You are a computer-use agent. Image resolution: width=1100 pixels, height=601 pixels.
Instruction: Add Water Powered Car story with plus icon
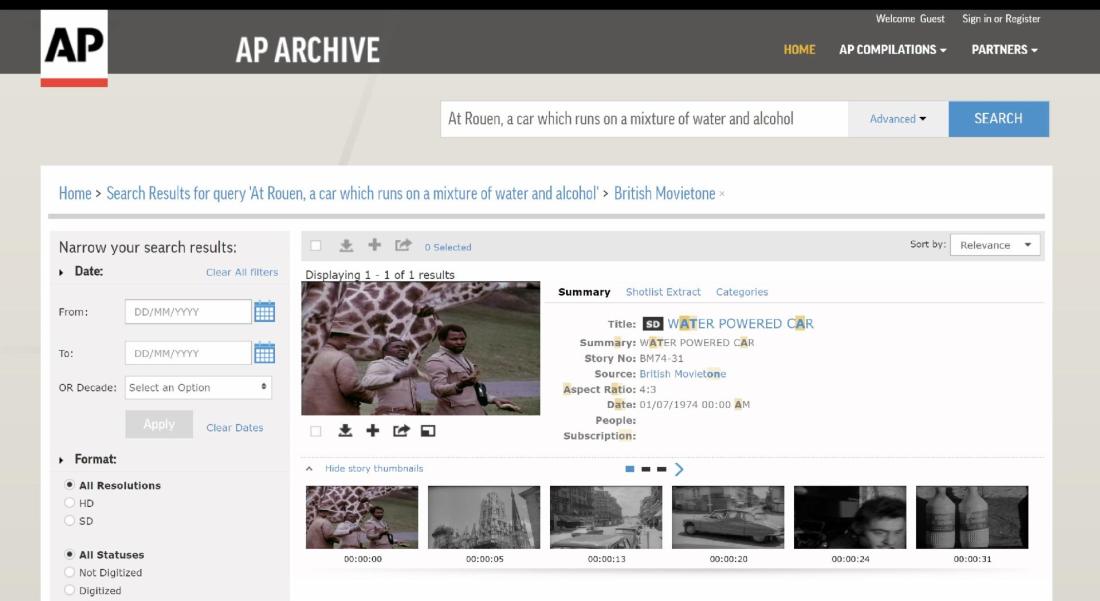[x=373, y=431]
